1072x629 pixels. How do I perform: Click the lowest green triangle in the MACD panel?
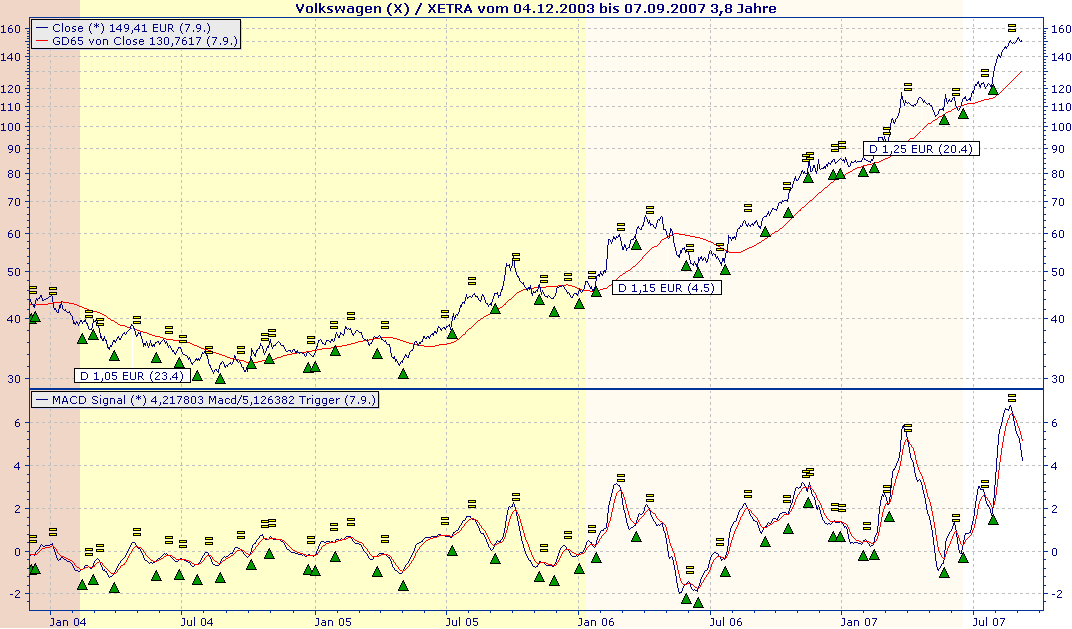698,603
